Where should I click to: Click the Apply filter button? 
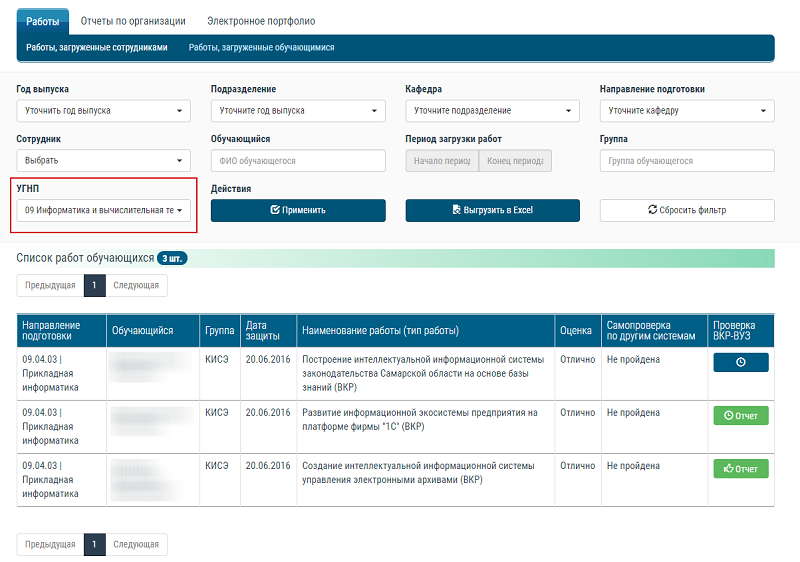coord(298,210)
